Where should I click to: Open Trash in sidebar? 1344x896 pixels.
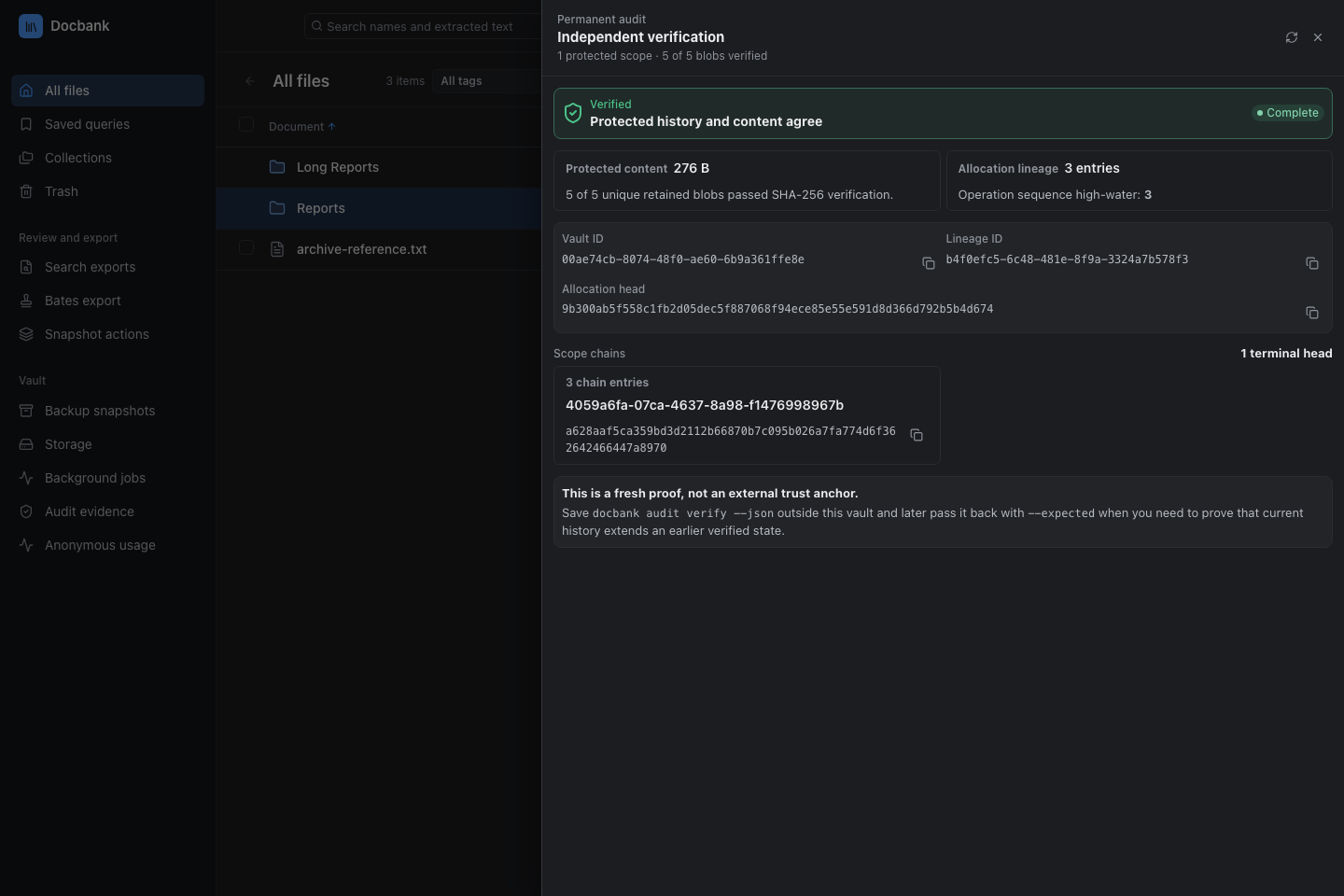(107, 191)
